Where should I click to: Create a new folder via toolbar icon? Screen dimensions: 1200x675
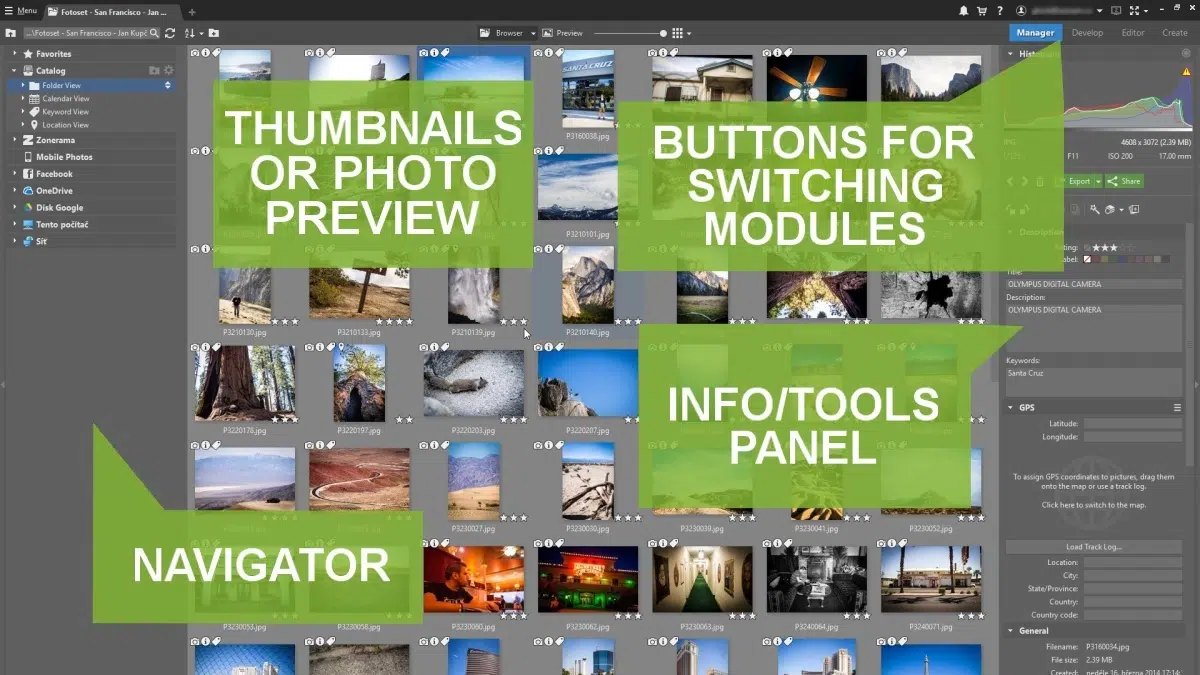coord(214,33)
